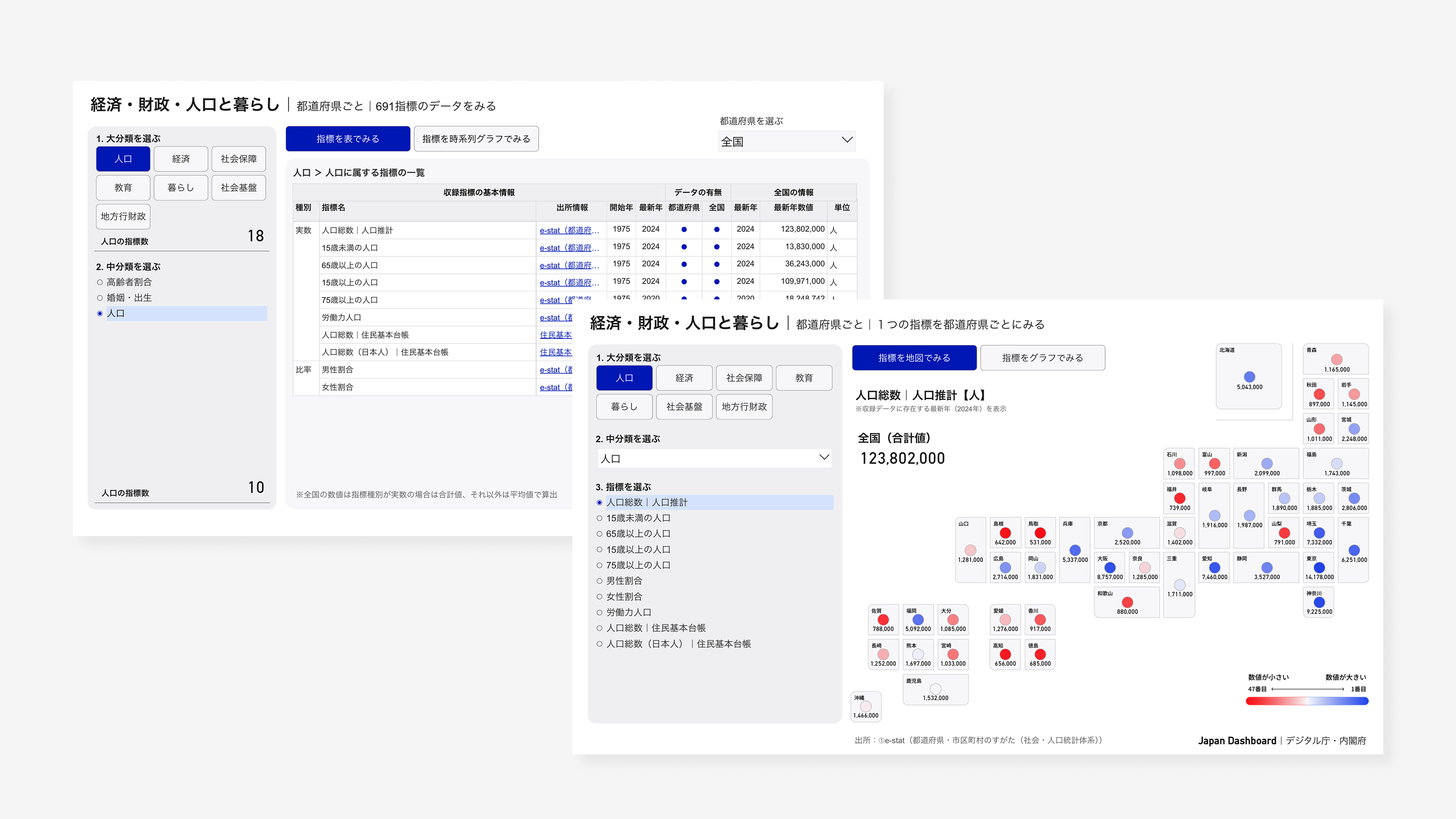1456x819 pixels.
Task: Expand the 中分類を選ぶ dropdown showing 人口
Action: coord(714,458)
